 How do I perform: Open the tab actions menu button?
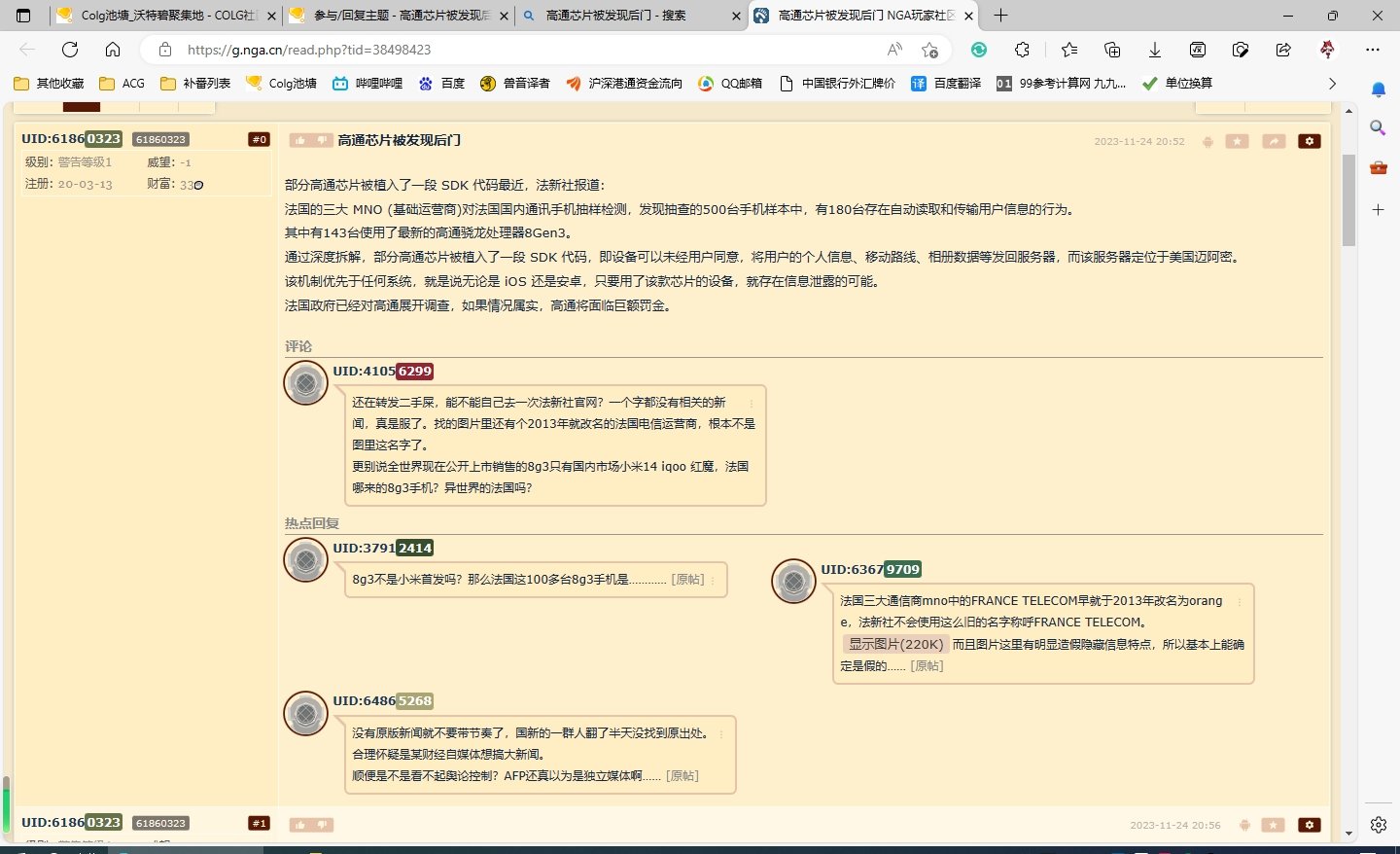point(24,16)
